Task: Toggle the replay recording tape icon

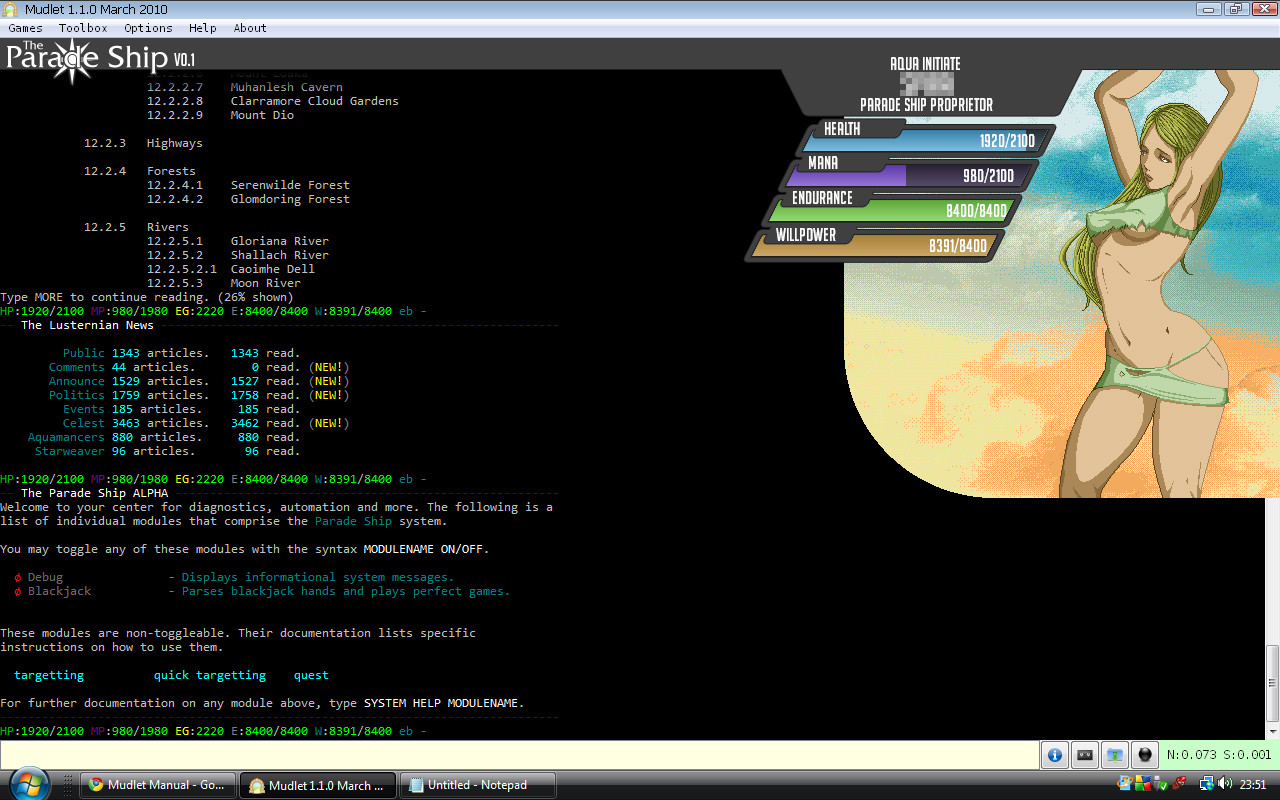Action: click(x=1084, y=755)
